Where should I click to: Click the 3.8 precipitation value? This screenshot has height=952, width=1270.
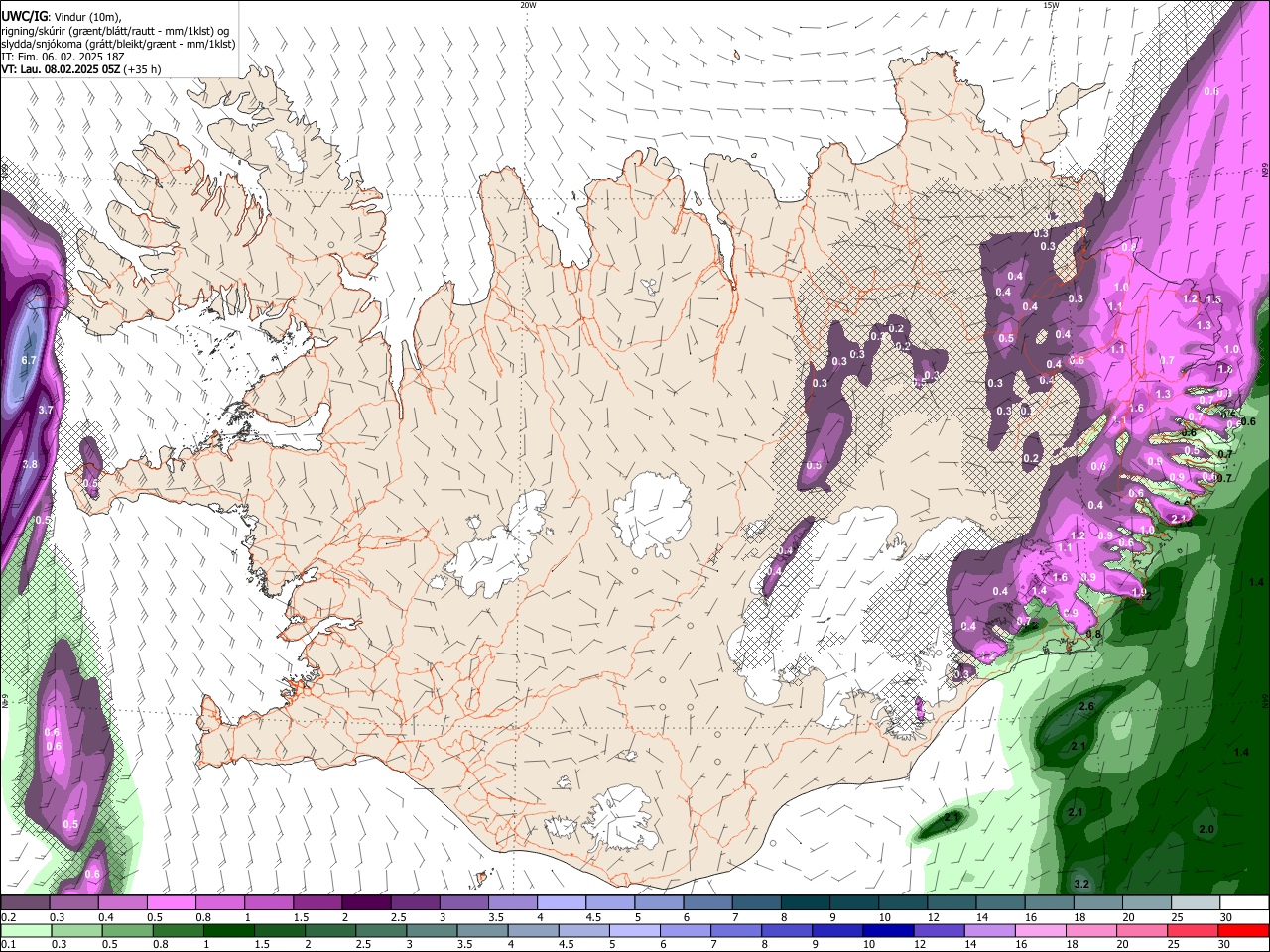click(x=30, y=464)
